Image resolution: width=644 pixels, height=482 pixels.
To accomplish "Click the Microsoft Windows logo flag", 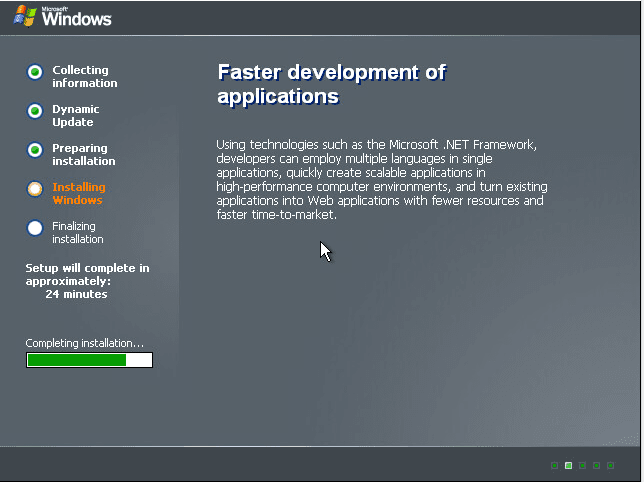I will click(25, 16).
